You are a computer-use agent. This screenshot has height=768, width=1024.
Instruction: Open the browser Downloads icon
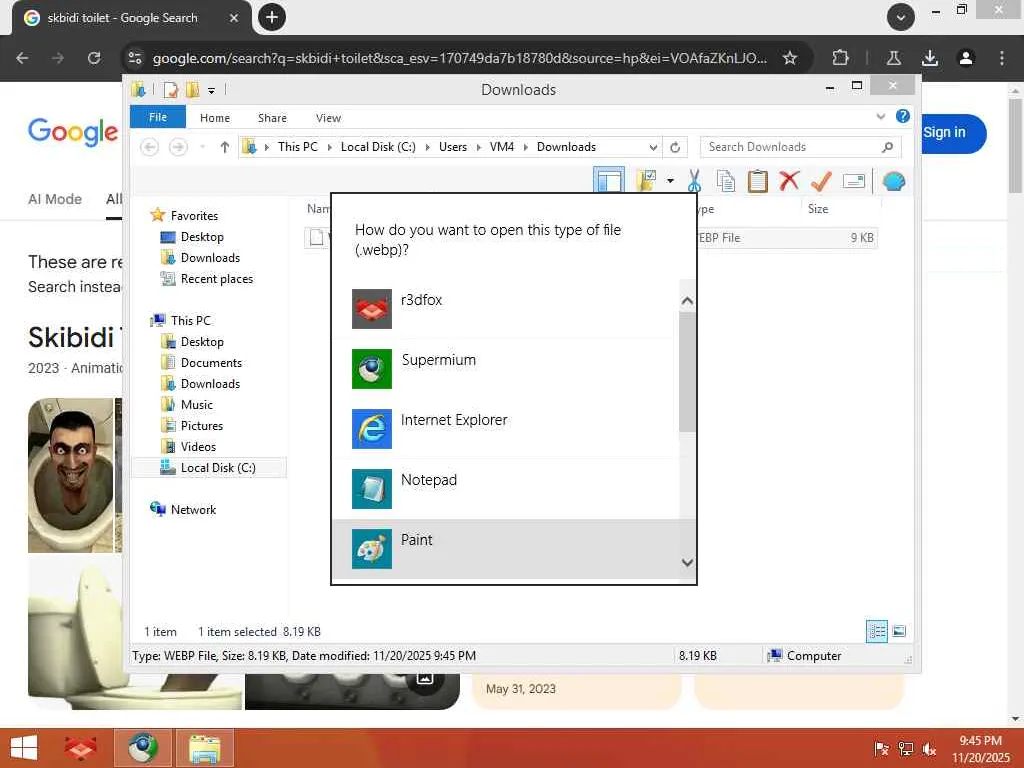[x=929, y=58]
